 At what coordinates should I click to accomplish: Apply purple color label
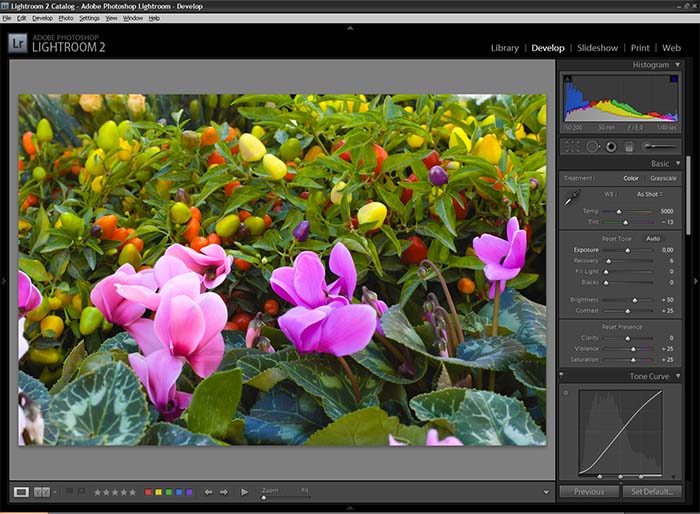[189, 492]
